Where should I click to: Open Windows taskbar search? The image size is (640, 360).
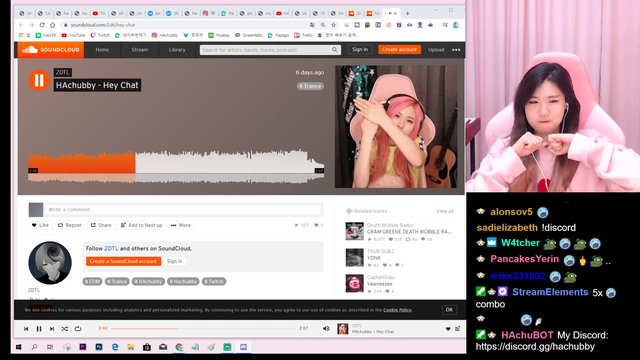pos(34,347)
